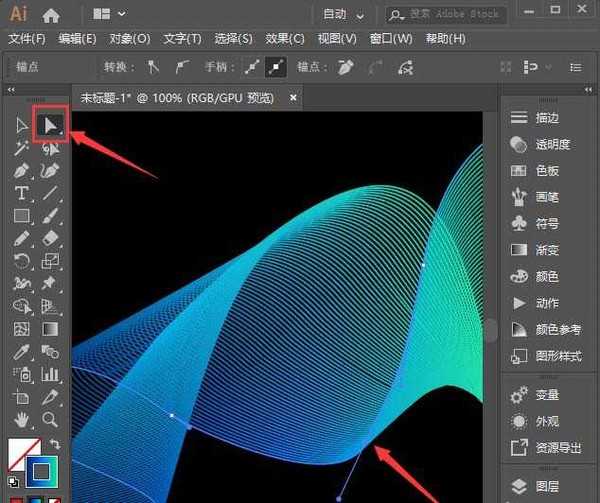Convert selected anchor to corner point

[153, 68]
